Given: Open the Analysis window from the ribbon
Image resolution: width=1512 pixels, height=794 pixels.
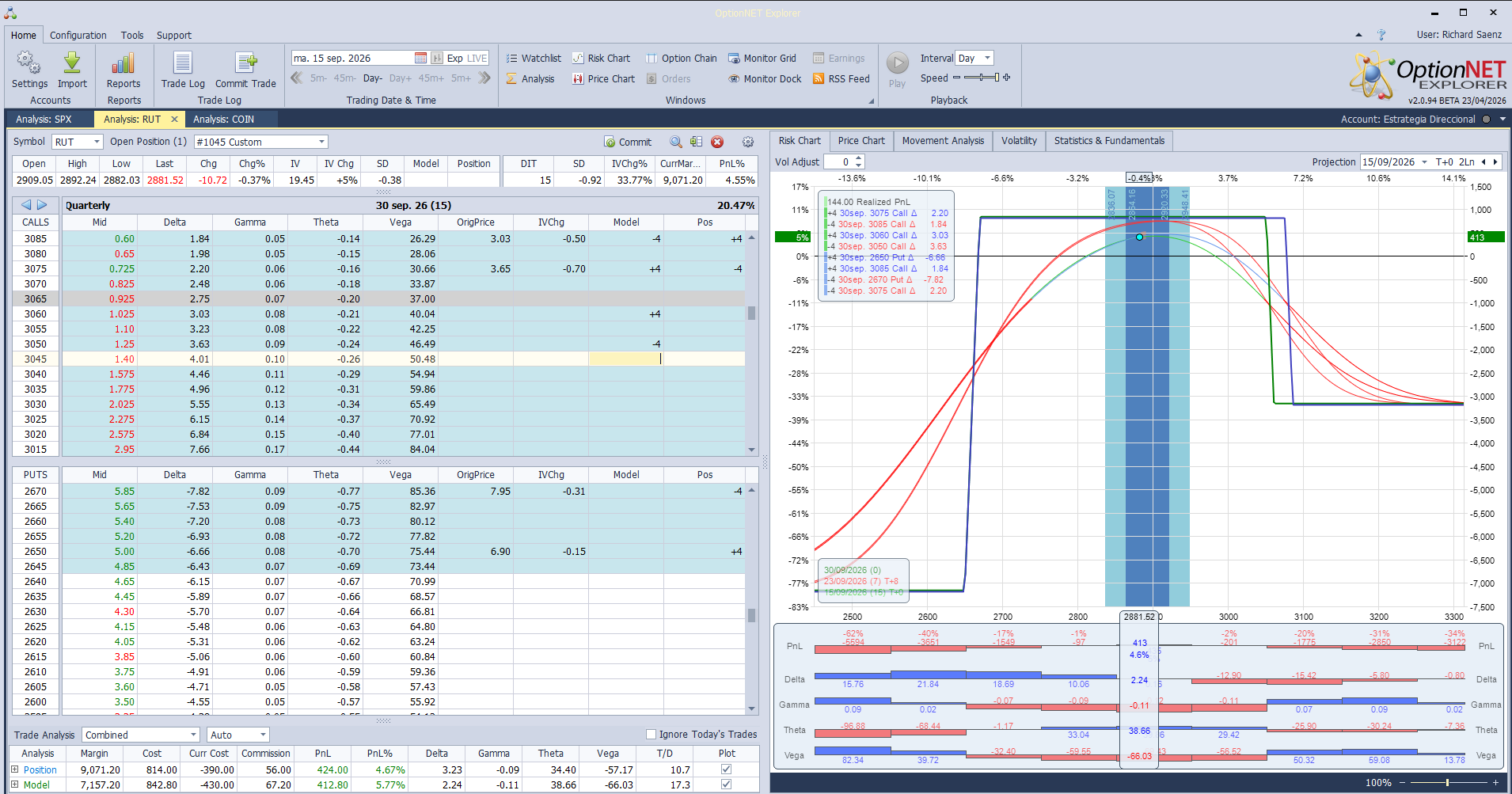Looking at the screenshot, I should coord(530,78).
